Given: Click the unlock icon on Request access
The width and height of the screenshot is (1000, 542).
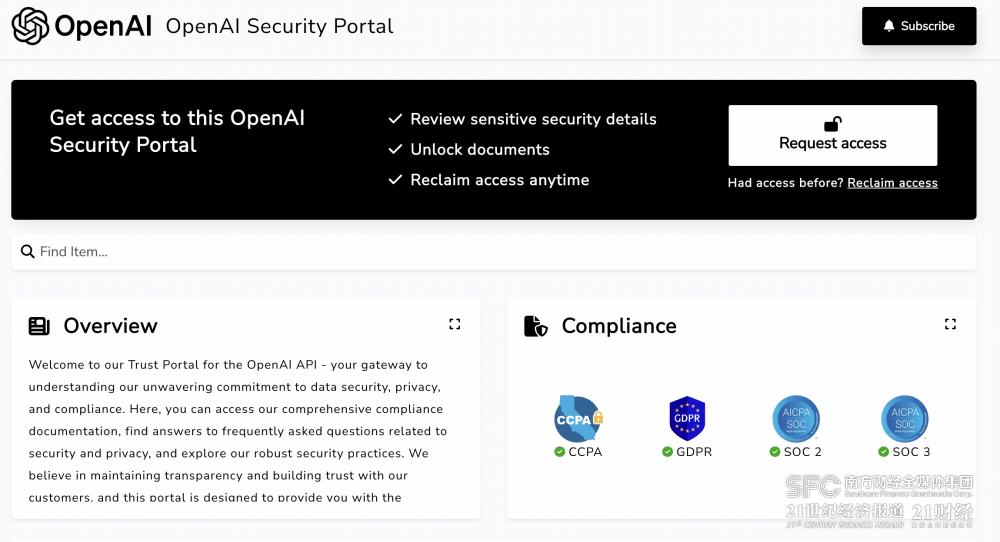Looking at the screenshot, I should click(x=832, y=124).
